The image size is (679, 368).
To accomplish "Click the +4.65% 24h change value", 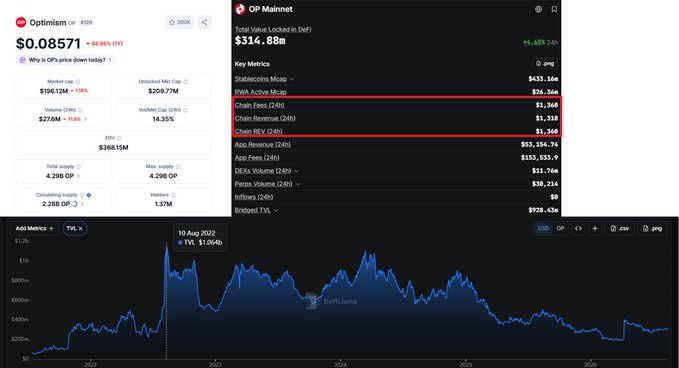I will [x=540, y=42].
